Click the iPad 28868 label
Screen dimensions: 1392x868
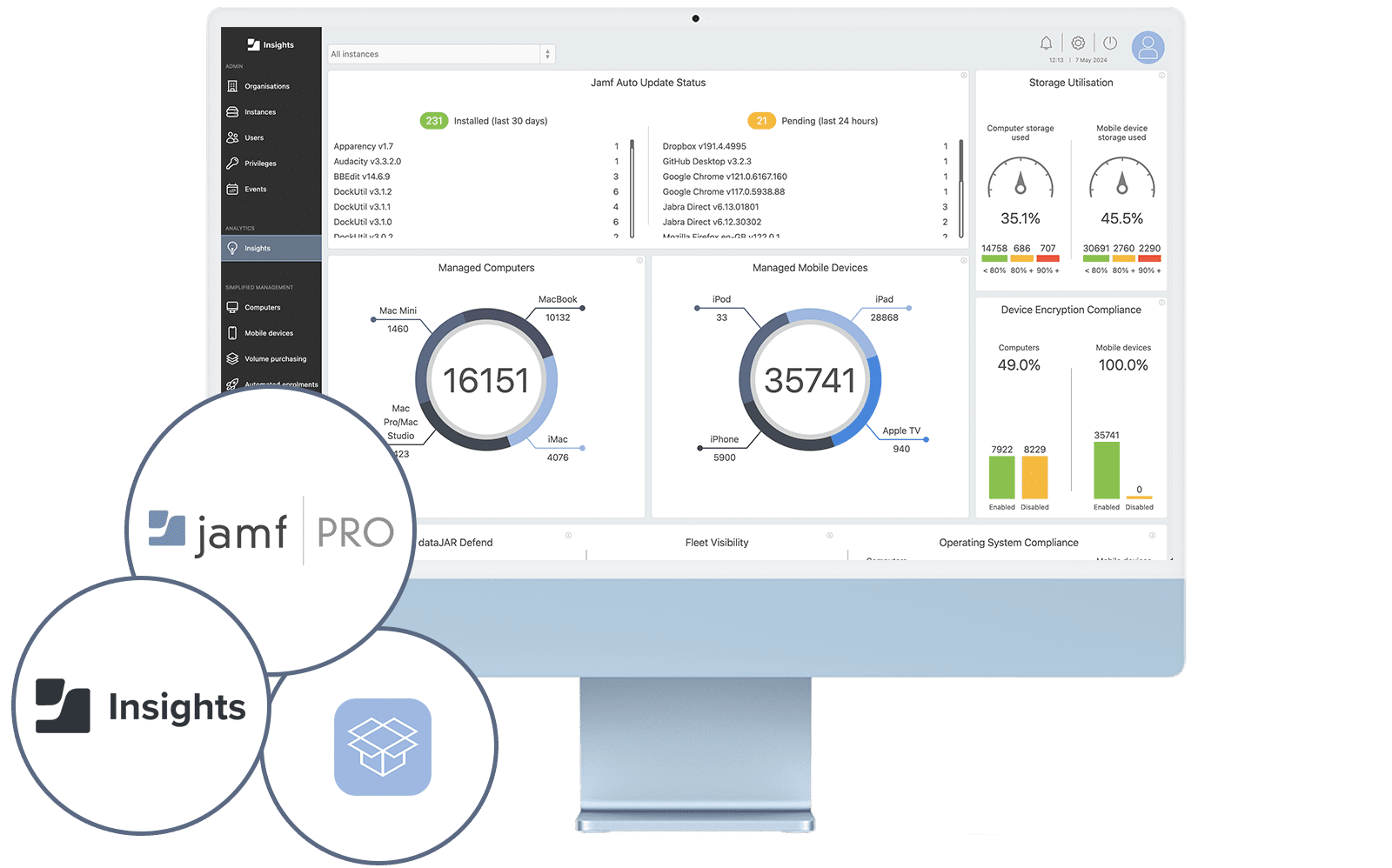(884, 308)
